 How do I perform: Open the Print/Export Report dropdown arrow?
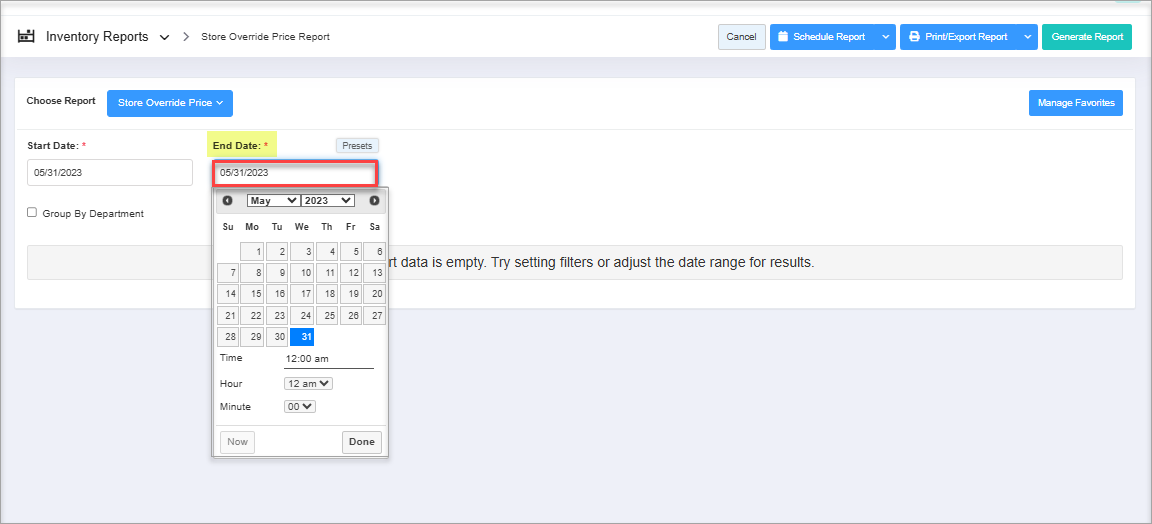(1028, 37)
